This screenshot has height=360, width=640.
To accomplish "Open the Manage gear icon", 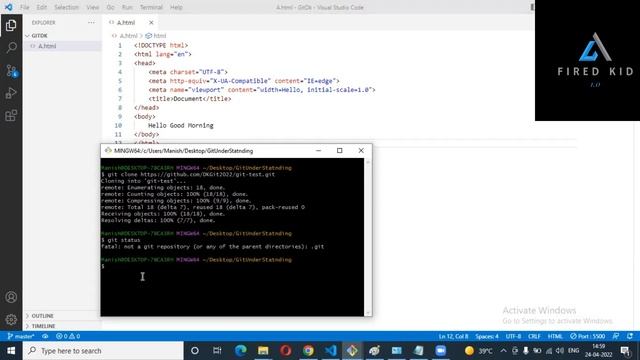I will pyautogui.click(x=11, y=319).
